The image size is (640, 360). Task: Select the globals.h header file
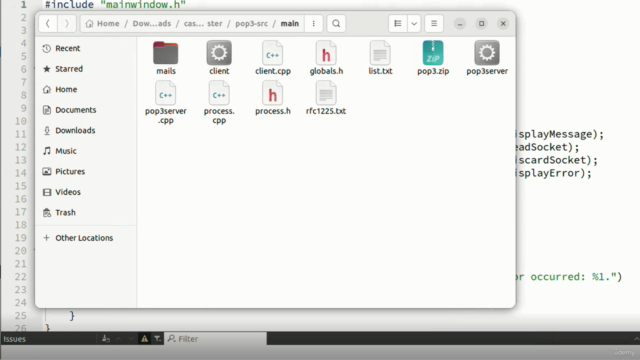(326, 58)
